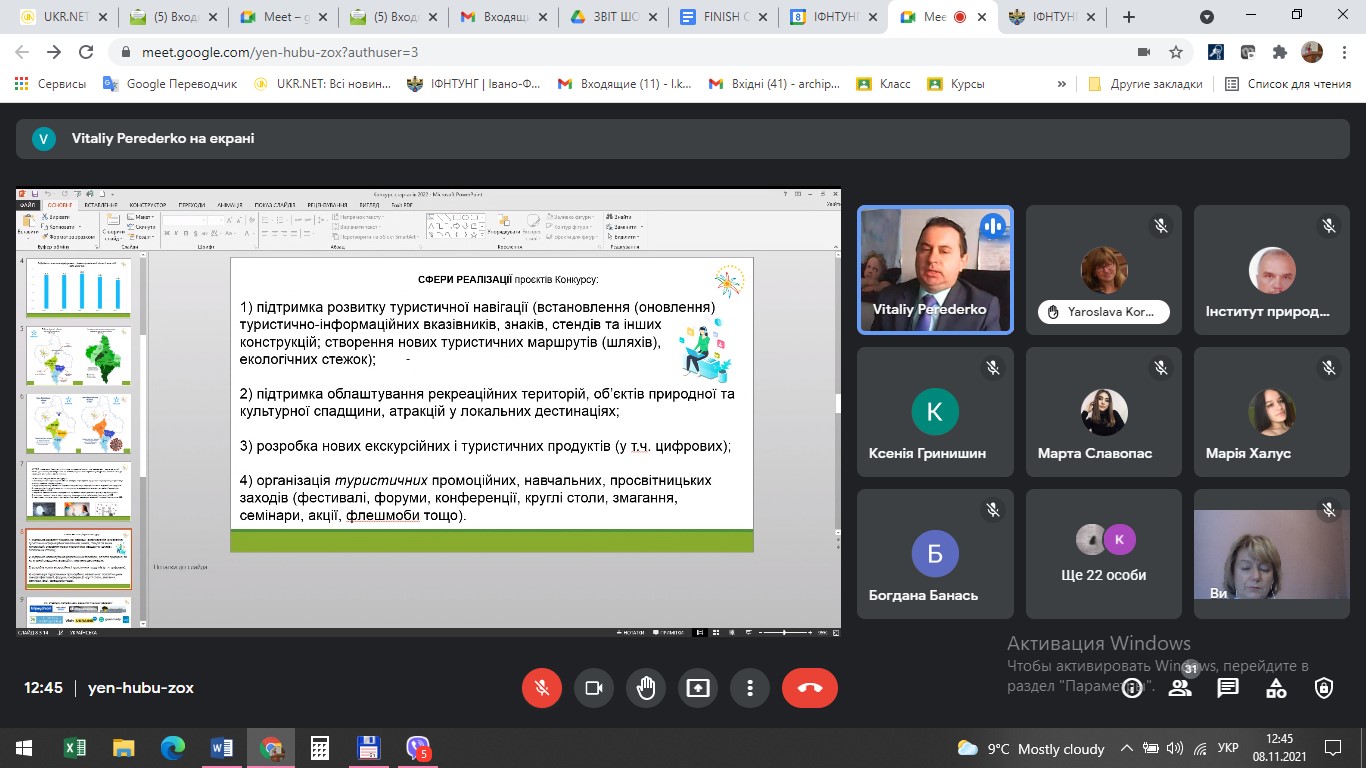Viewport: 1366px width, 768px height.
Task: Open the Google Переводчик bookmark
Action: 171,84
